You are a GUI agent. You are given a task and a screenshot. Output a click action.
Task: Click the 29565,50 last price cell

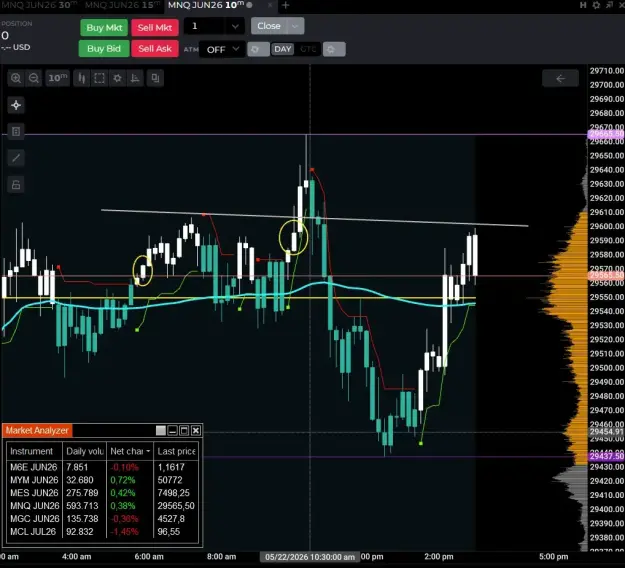tap(176, 506)
